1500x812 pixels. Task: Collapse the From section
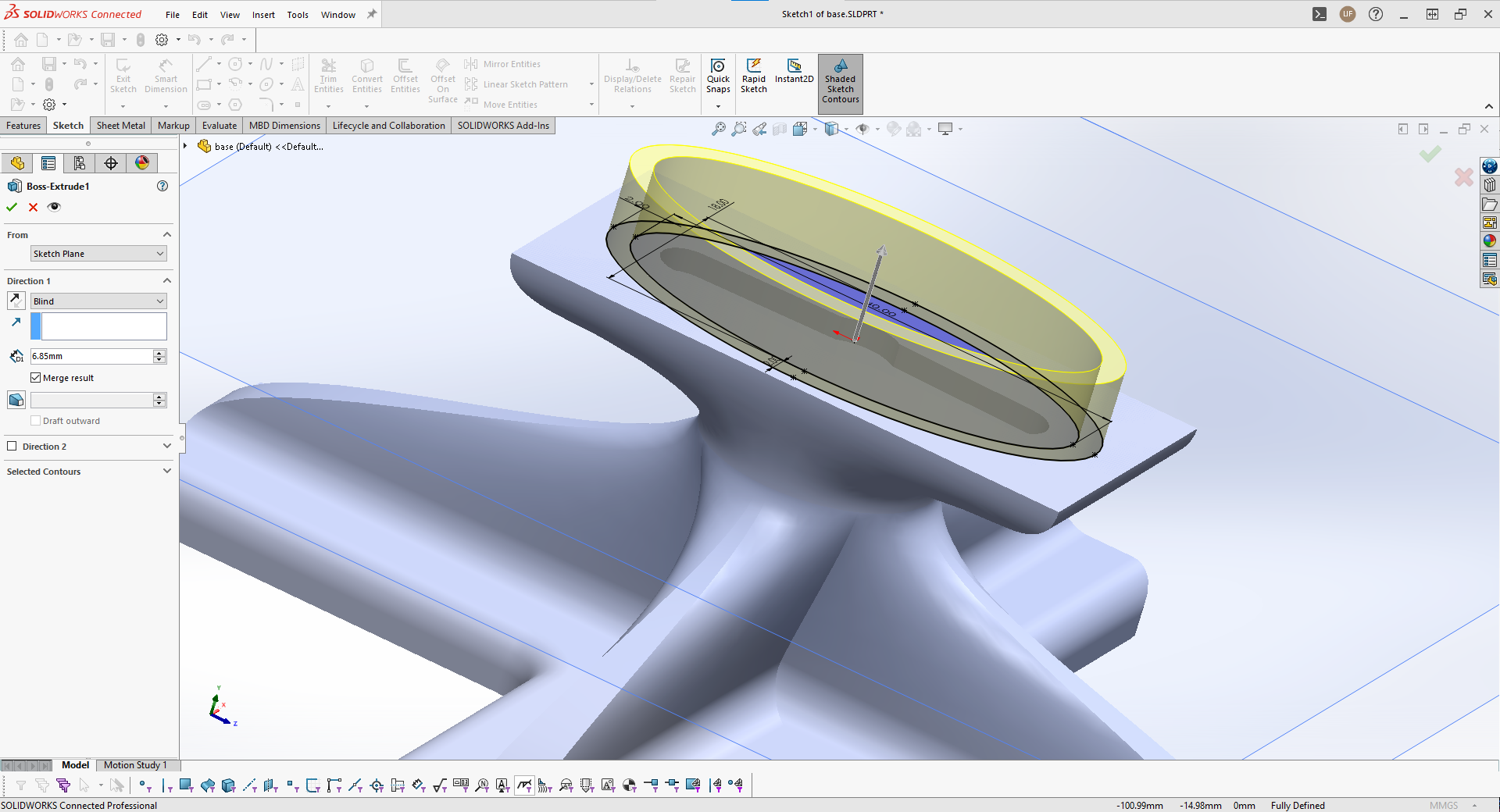166,235
